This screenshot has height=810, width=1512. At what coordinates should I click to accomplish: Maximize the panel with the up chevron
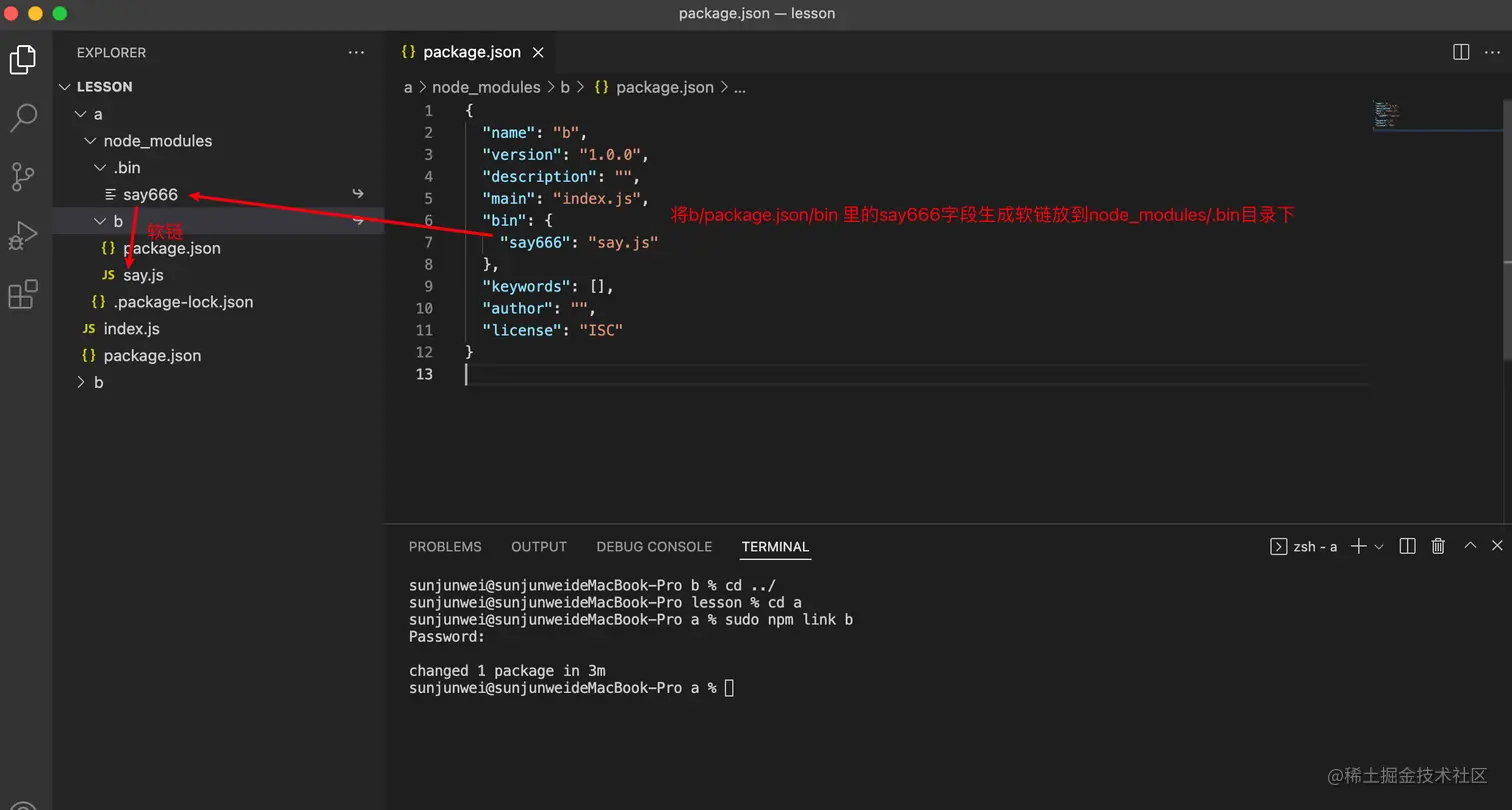click(x=1470, y=546)
